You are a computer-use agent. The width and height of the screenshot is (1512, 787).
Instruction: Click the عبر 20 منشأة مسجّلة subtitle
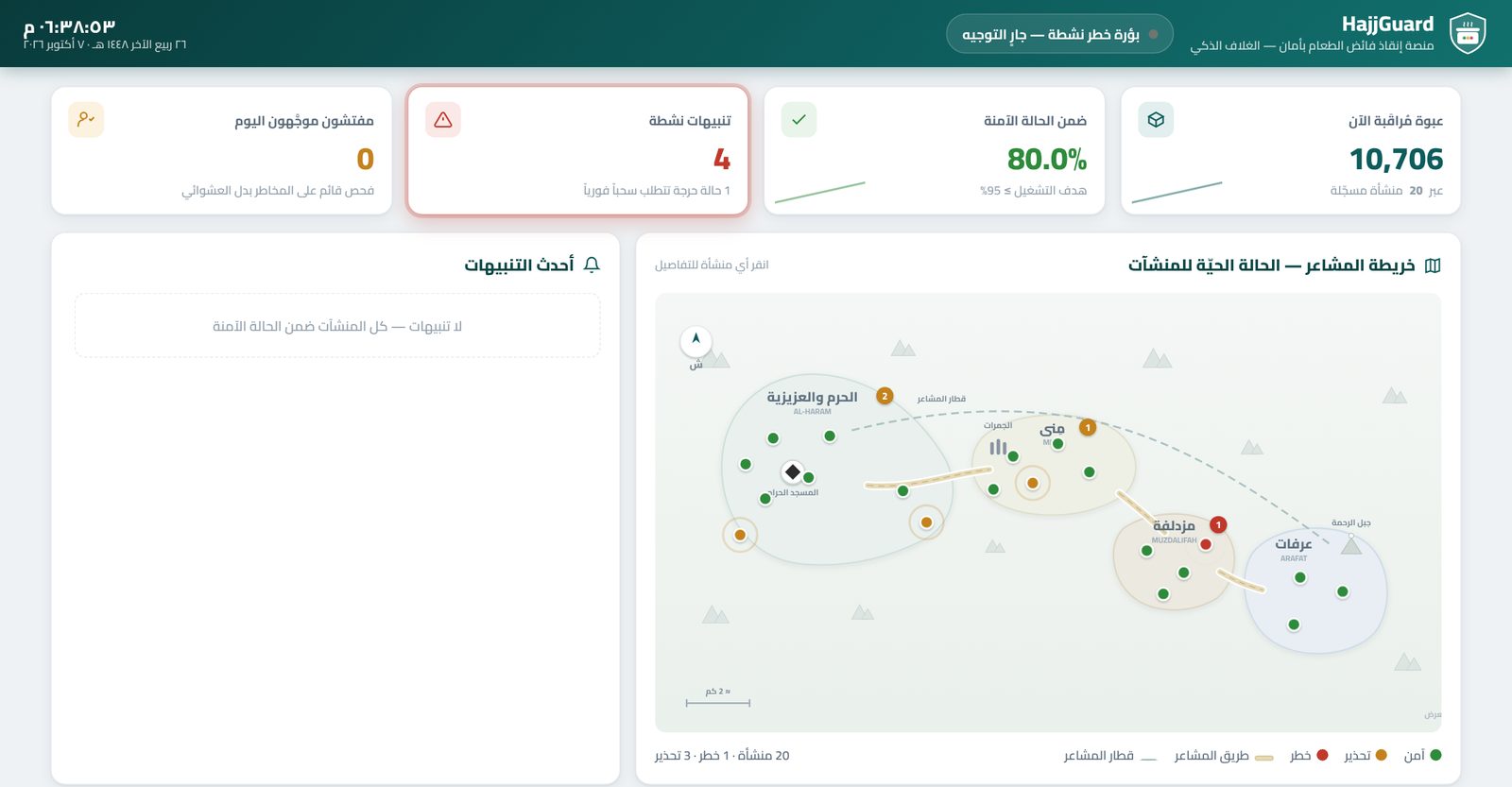(x=1386, y=191)
